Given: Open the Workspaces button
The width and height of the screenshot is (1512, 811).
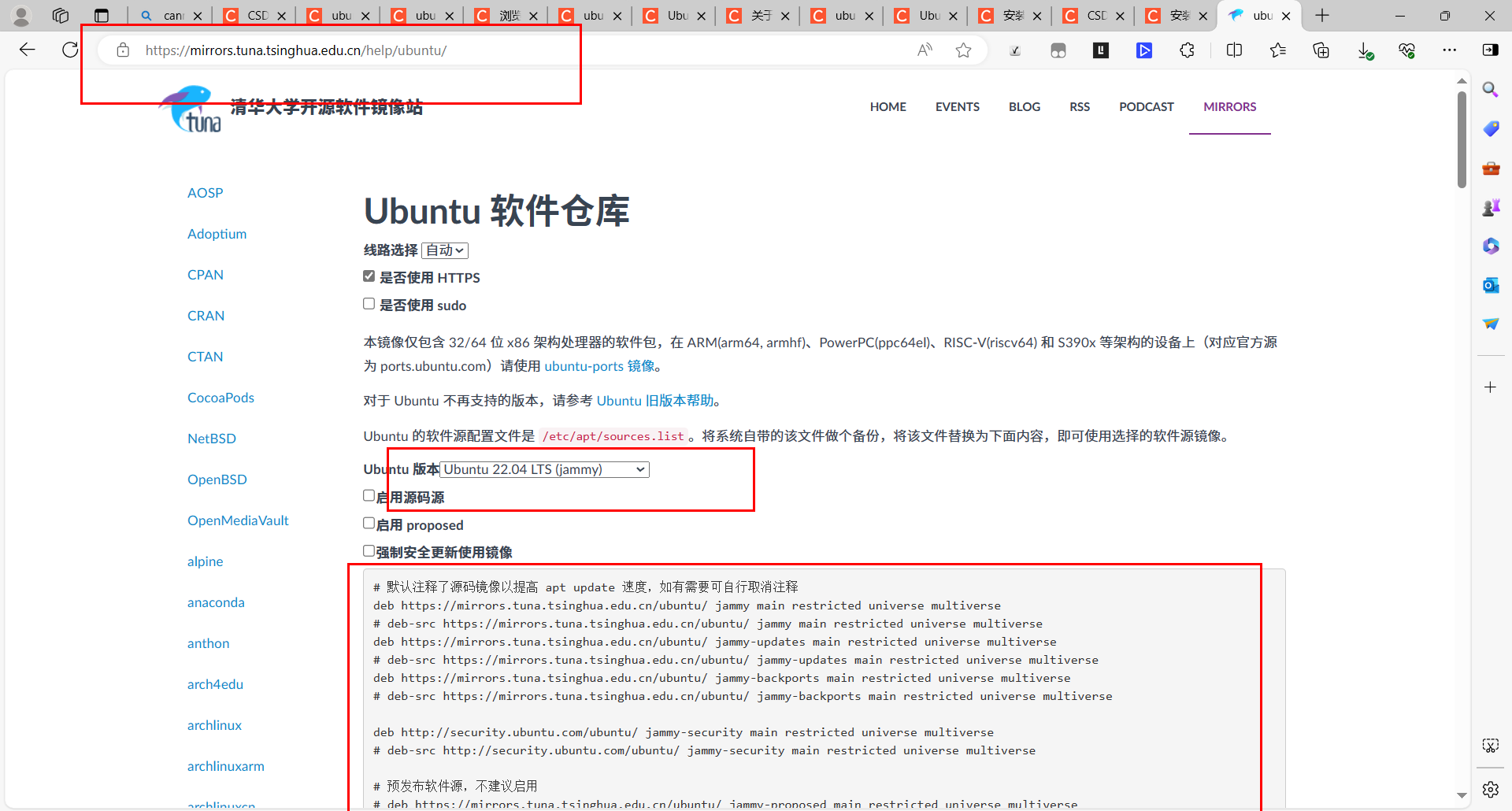Looking at the screenshot, I should tap(61, 16).
